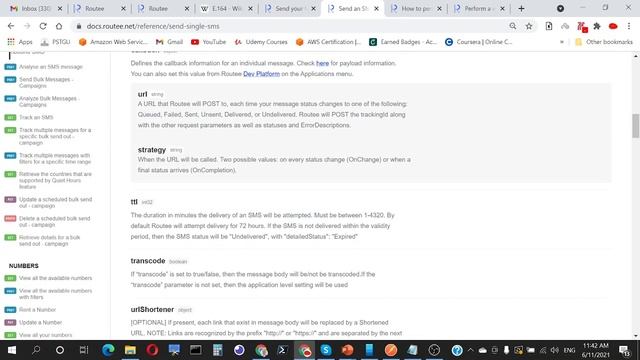Close the Send an SMS tab
The image size is (640, 360).
pos(376,9)
